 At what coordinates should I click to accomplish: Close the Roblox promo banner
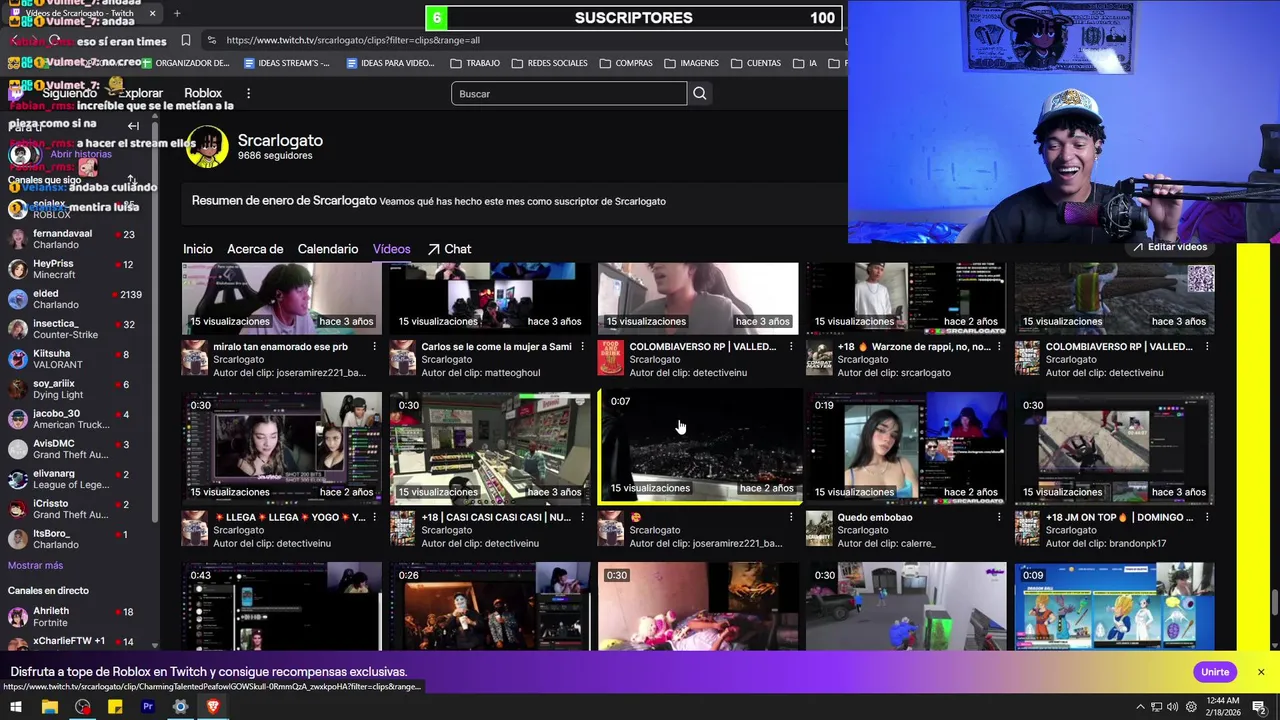tap(1261, 672)
